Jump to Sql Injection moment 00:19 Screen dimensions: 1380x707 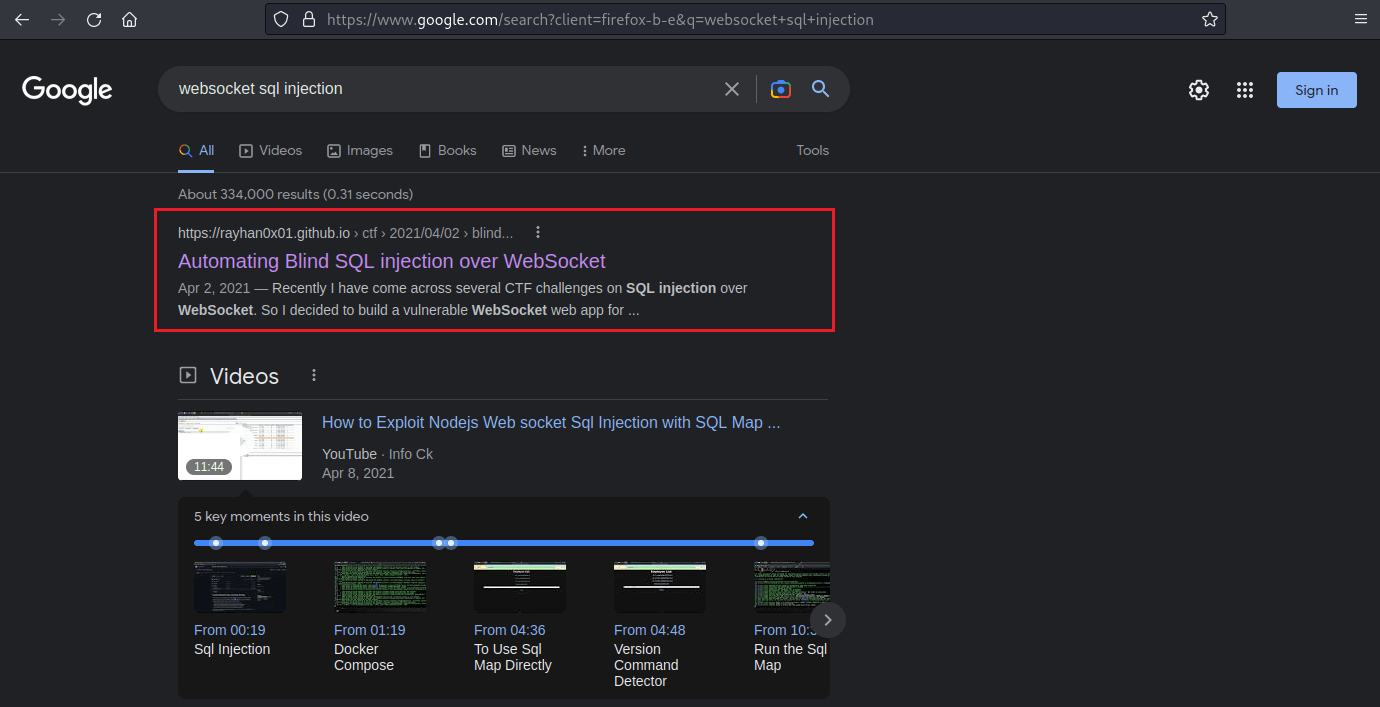click(x=232, y=649)
